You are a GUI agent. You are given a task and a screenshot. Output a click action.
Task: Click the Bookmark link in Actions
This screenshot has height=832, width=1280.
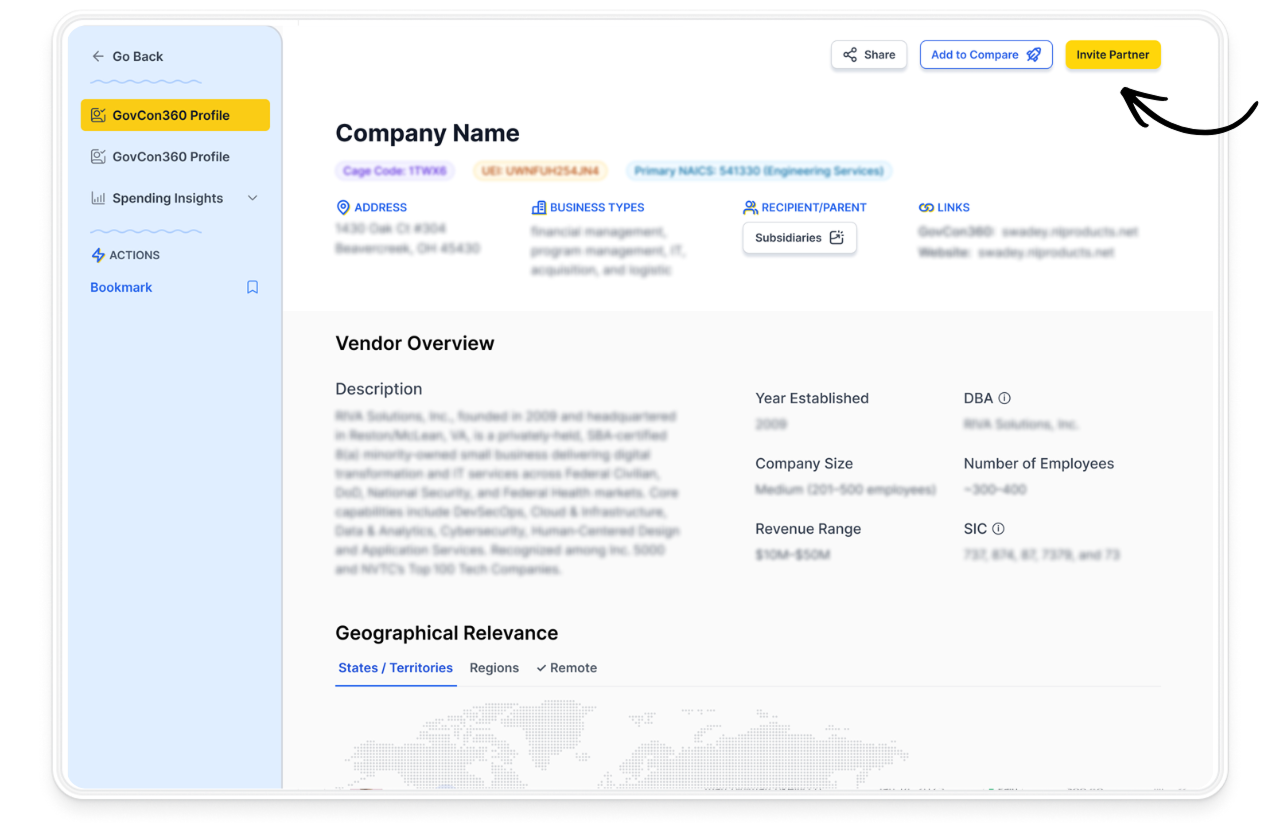point(121,287)
